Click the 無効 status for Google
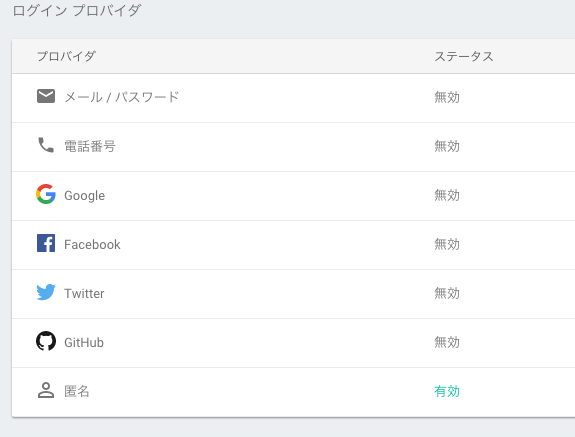This screenshot has height=437, width=575. click(x=447, y=195)
